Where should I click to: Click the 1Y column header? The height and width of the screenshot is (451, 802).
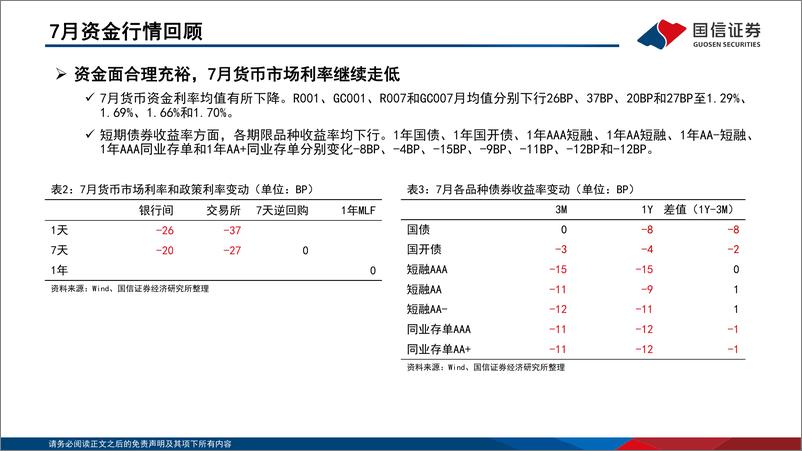click(647, 210)
